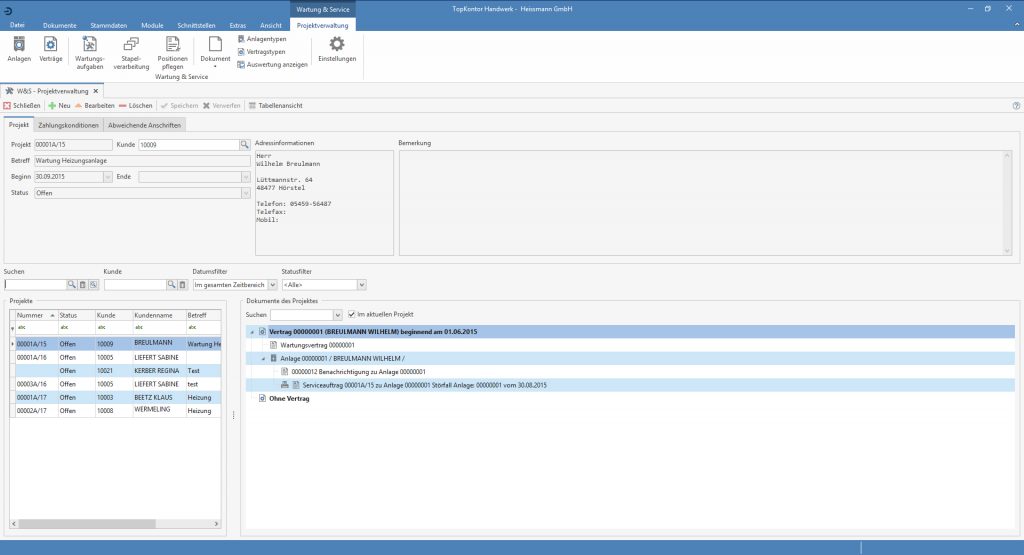Open the Status Offen dropdown
Screen dimensions: 1024x555
(246, 193)
